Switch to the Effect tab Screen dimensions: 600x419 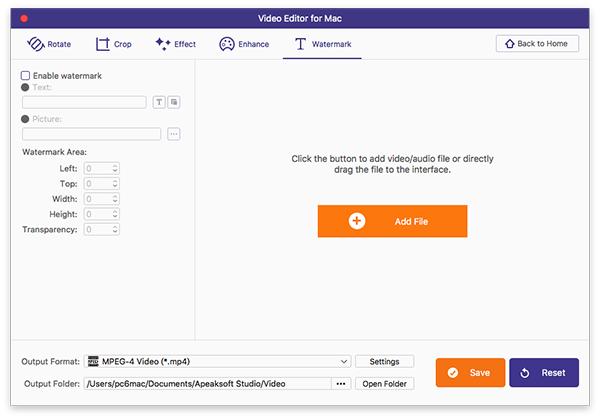point(176,44)
